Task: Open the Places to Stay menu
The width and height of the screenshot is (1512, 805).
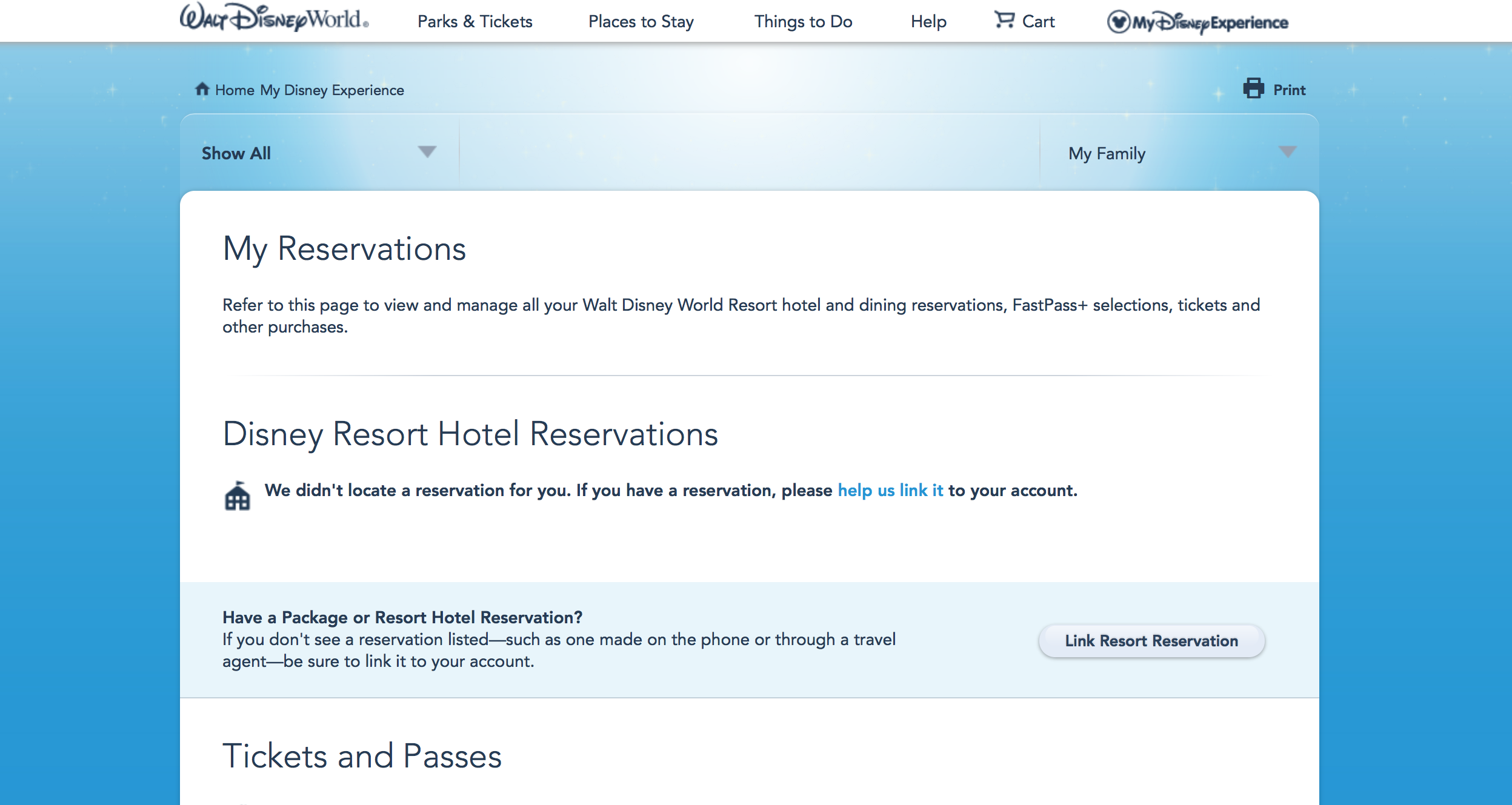Action: pyautogui.click(x=641, y=22)
